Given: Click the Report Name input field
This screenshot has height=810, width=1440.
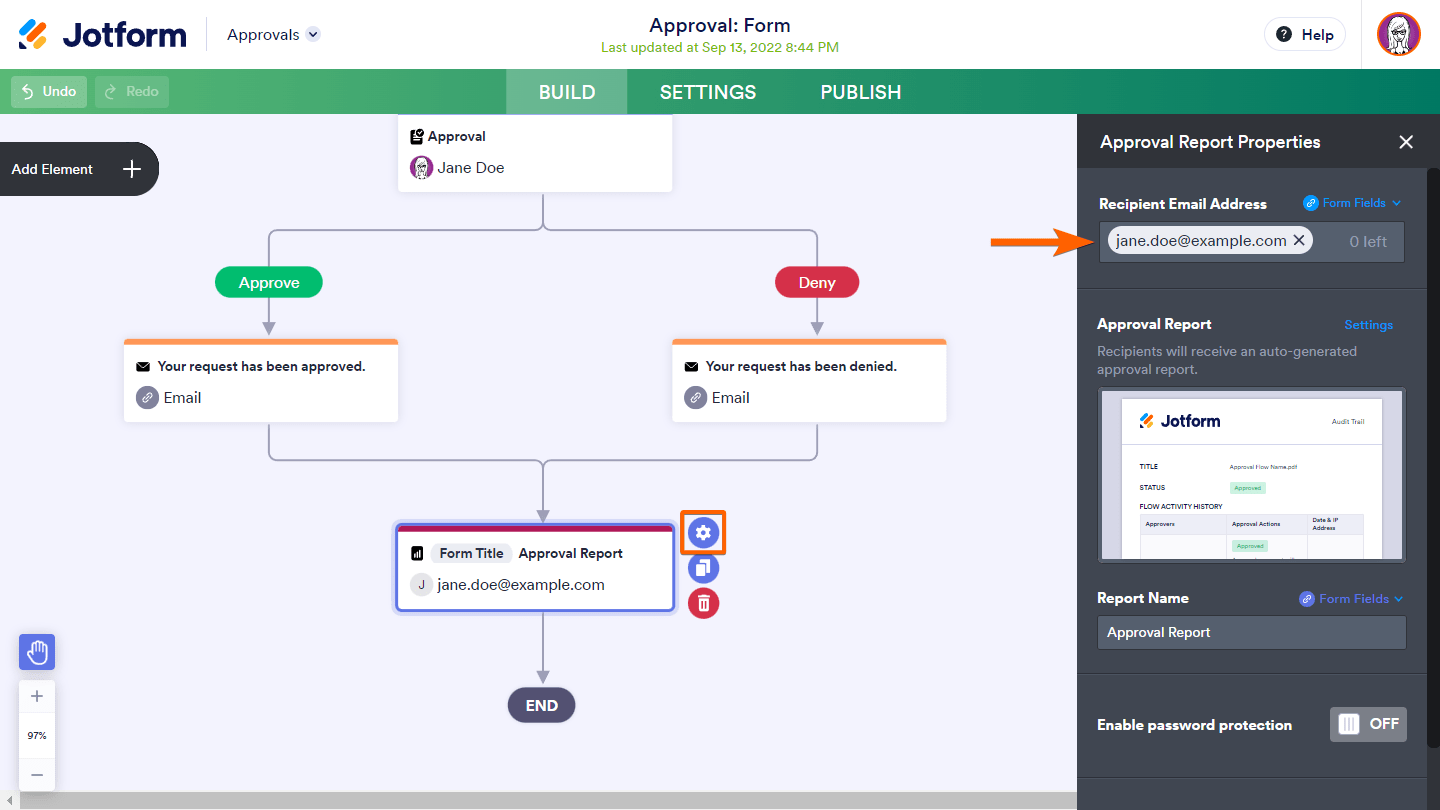Looking at the screenshot, I should [1251, 632].
